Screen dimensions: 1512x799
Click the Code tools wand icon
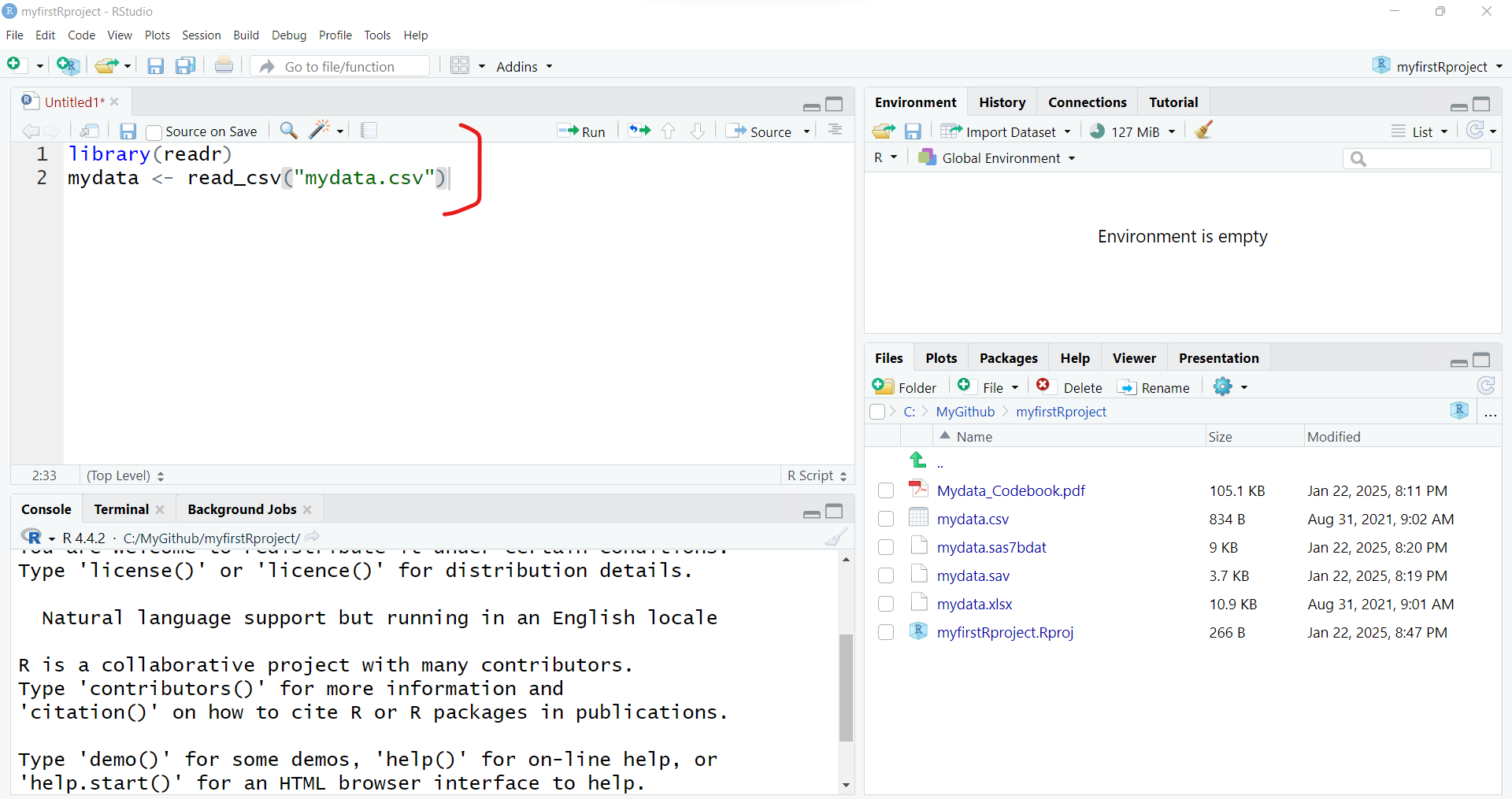tap(319, 130)
